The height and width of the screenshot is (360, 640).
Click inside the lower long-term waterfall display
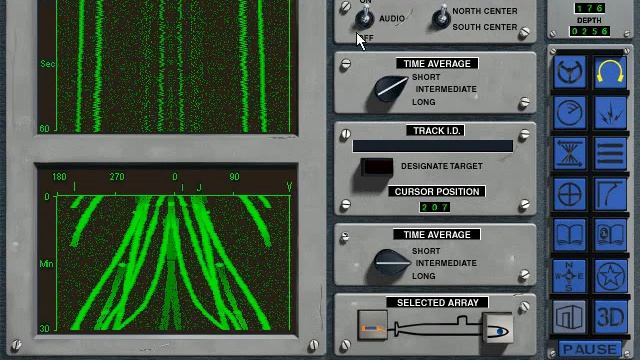173,263
